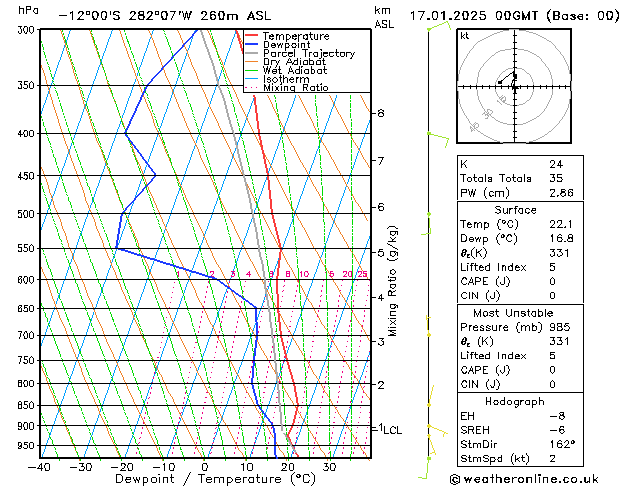Click the hodograph wind plot
The width and height of the screenshot is (629, 486).
coord(514,86)
